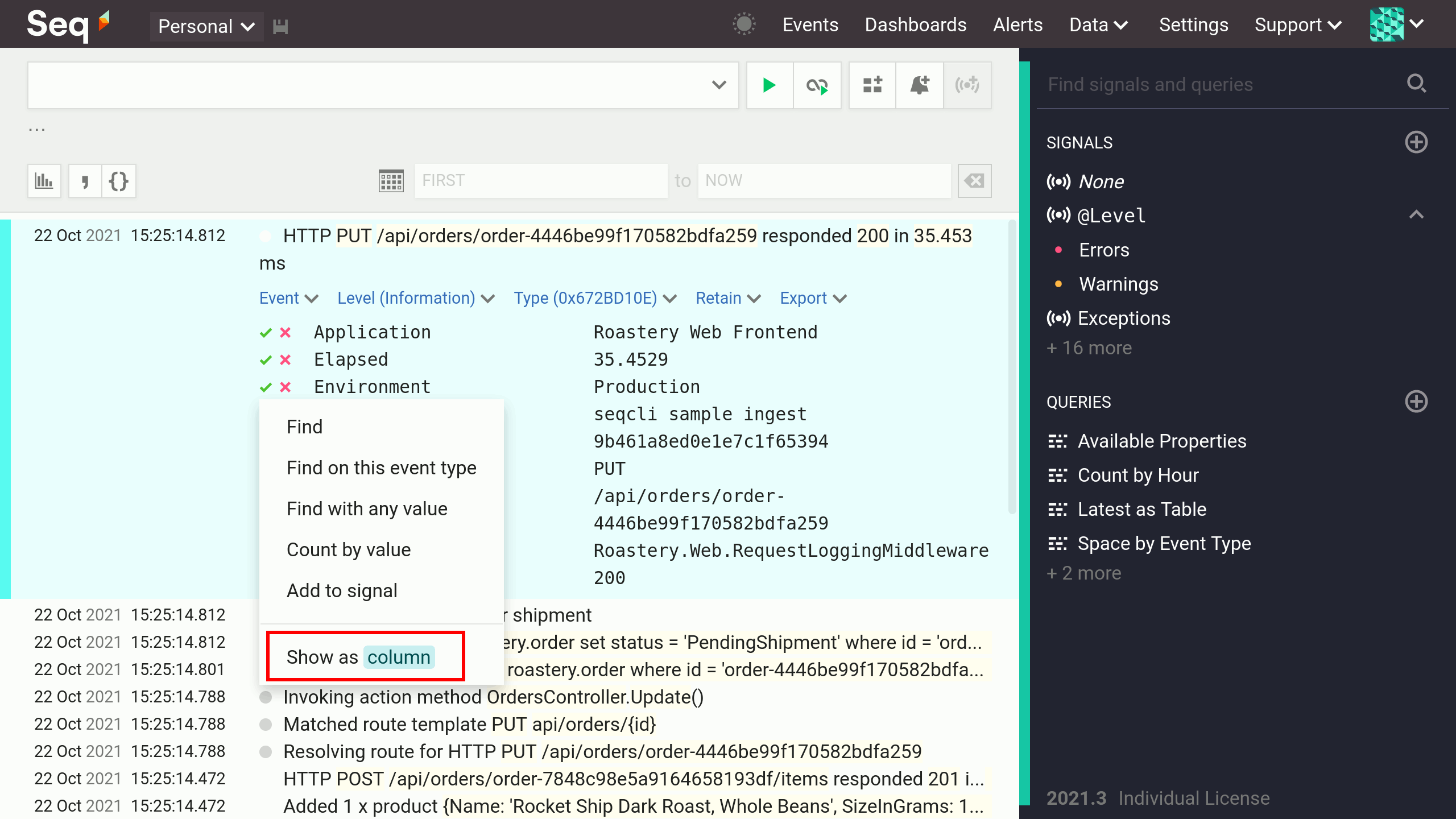Open the Data menu dropdown

[1099, 24]
